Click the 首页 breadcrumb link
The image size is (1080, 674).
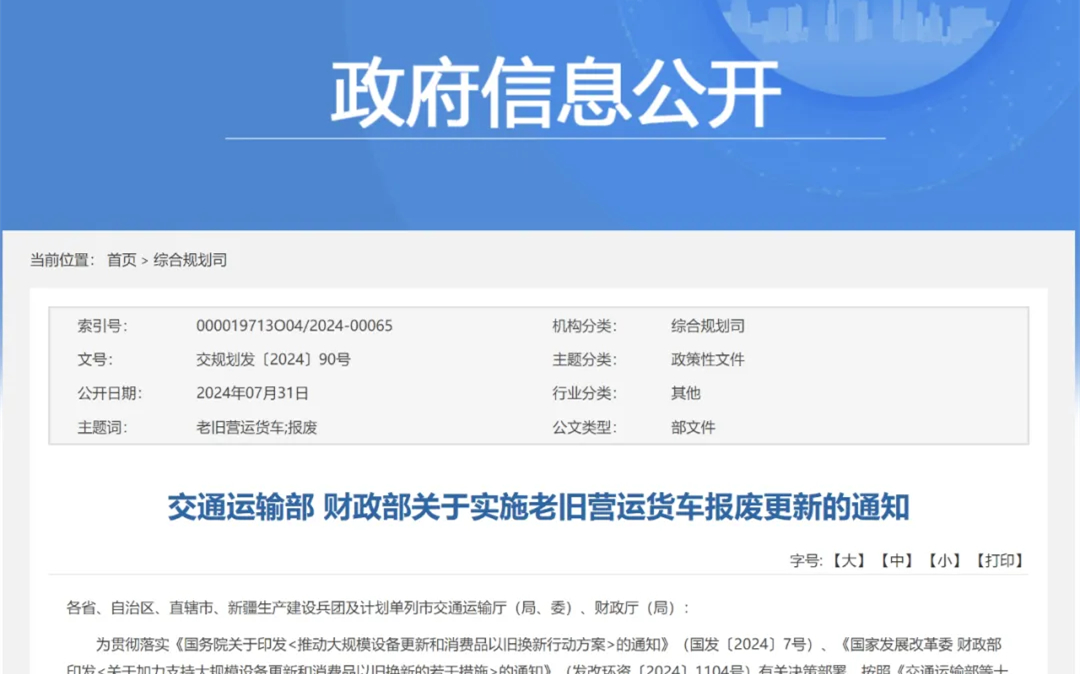tap(122, 260)
